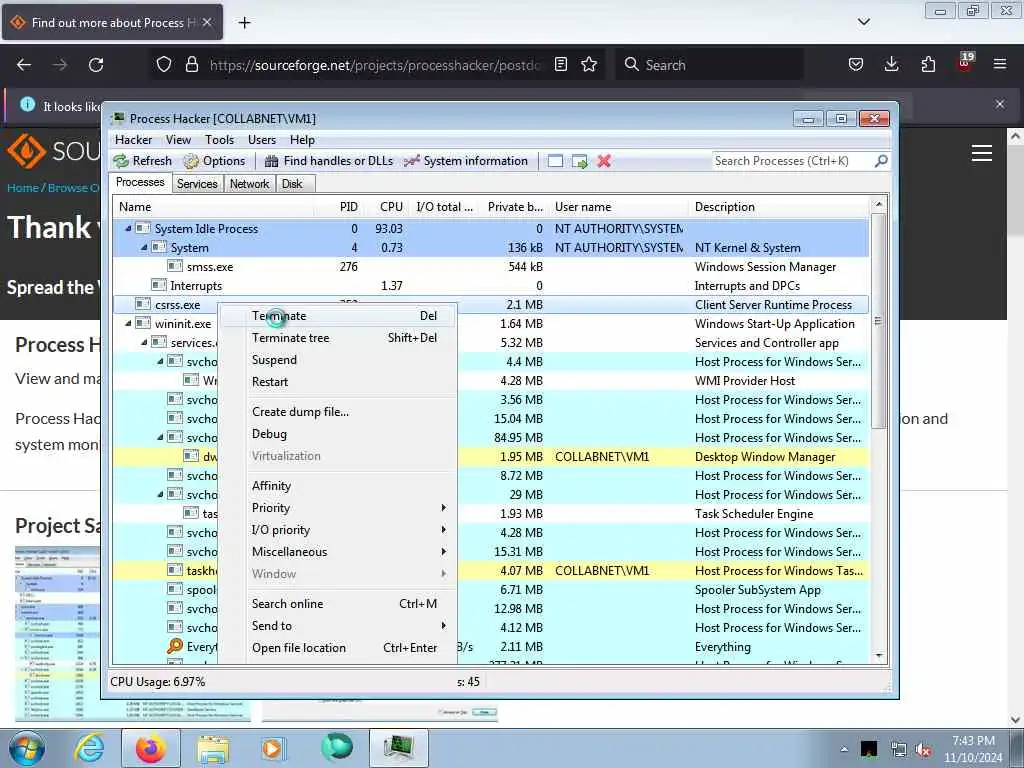The width and height of the screenshot is (1024, 768).
Task: Collapse the wininit.exe tree node
Action: pos(128,323)
